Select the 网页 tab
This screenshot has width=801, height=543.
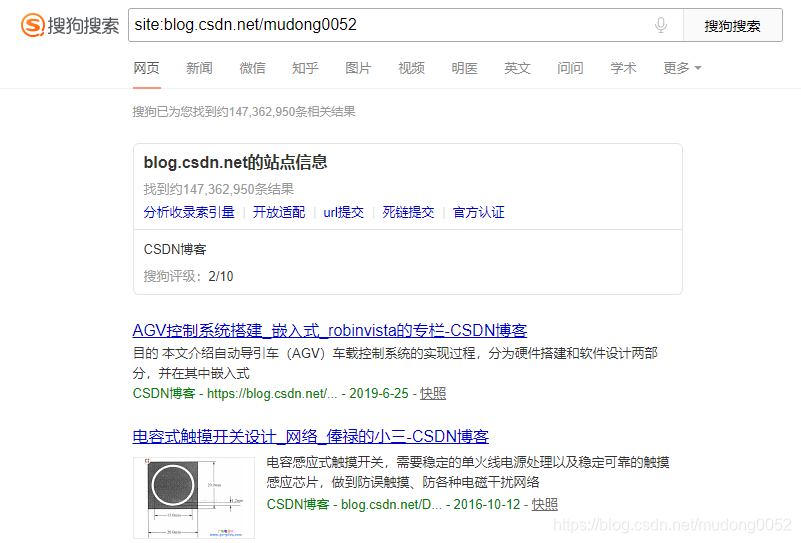(147, 68)
